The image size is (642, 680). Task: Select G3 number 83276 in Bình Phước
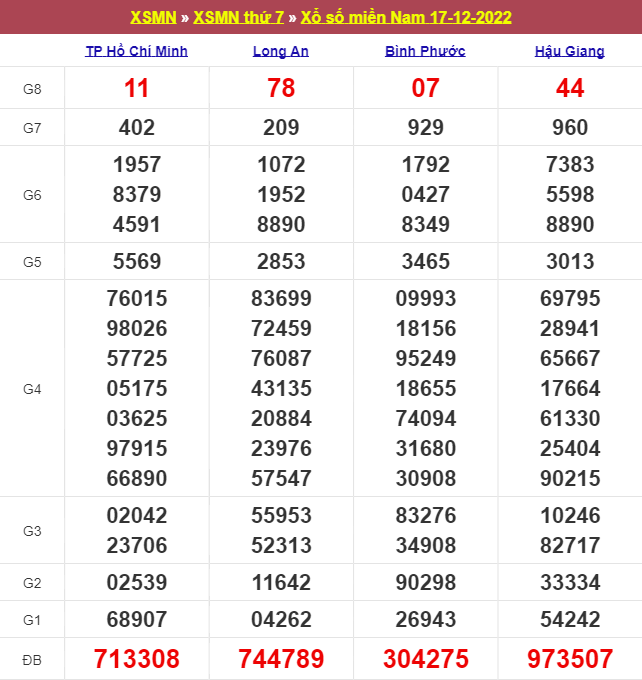point(425,516)
